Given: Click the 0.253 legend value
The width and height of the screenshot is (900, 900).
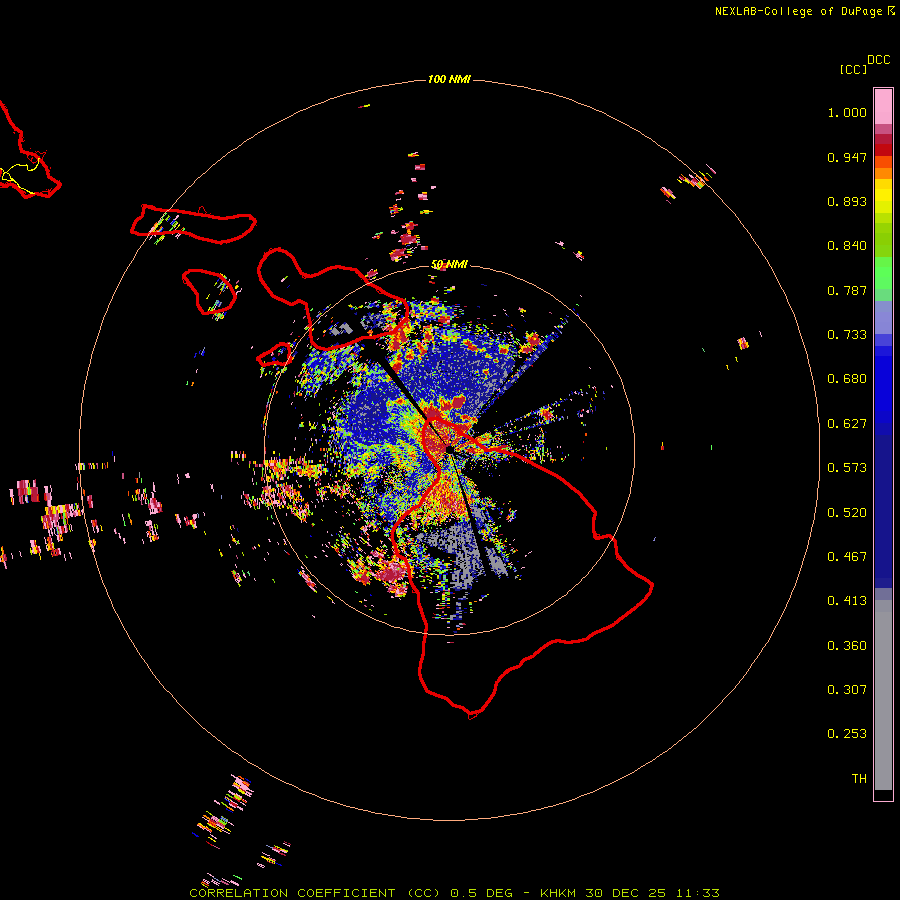Looking at the screenshot, I should point(847,734).
